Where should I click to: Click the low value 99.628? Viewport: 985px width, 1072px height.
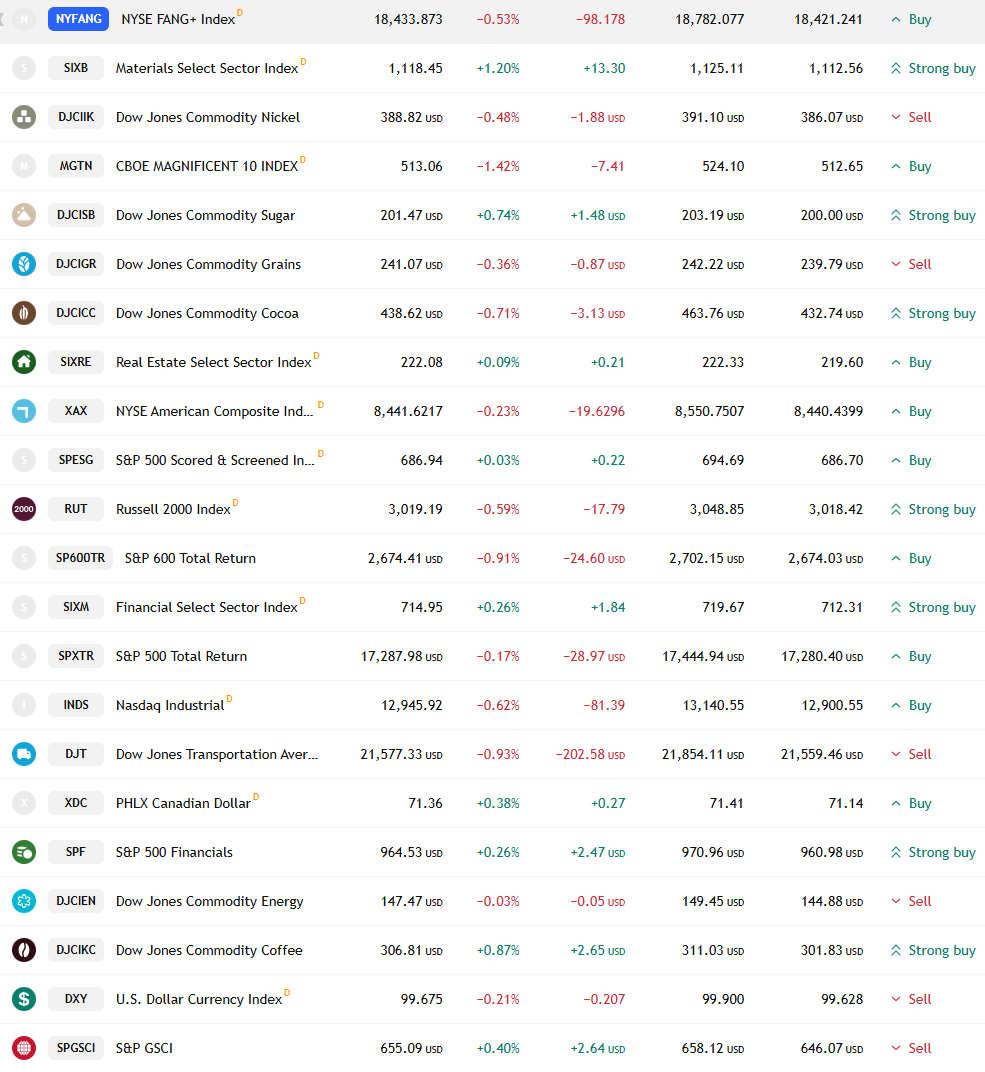[842, 1000]
